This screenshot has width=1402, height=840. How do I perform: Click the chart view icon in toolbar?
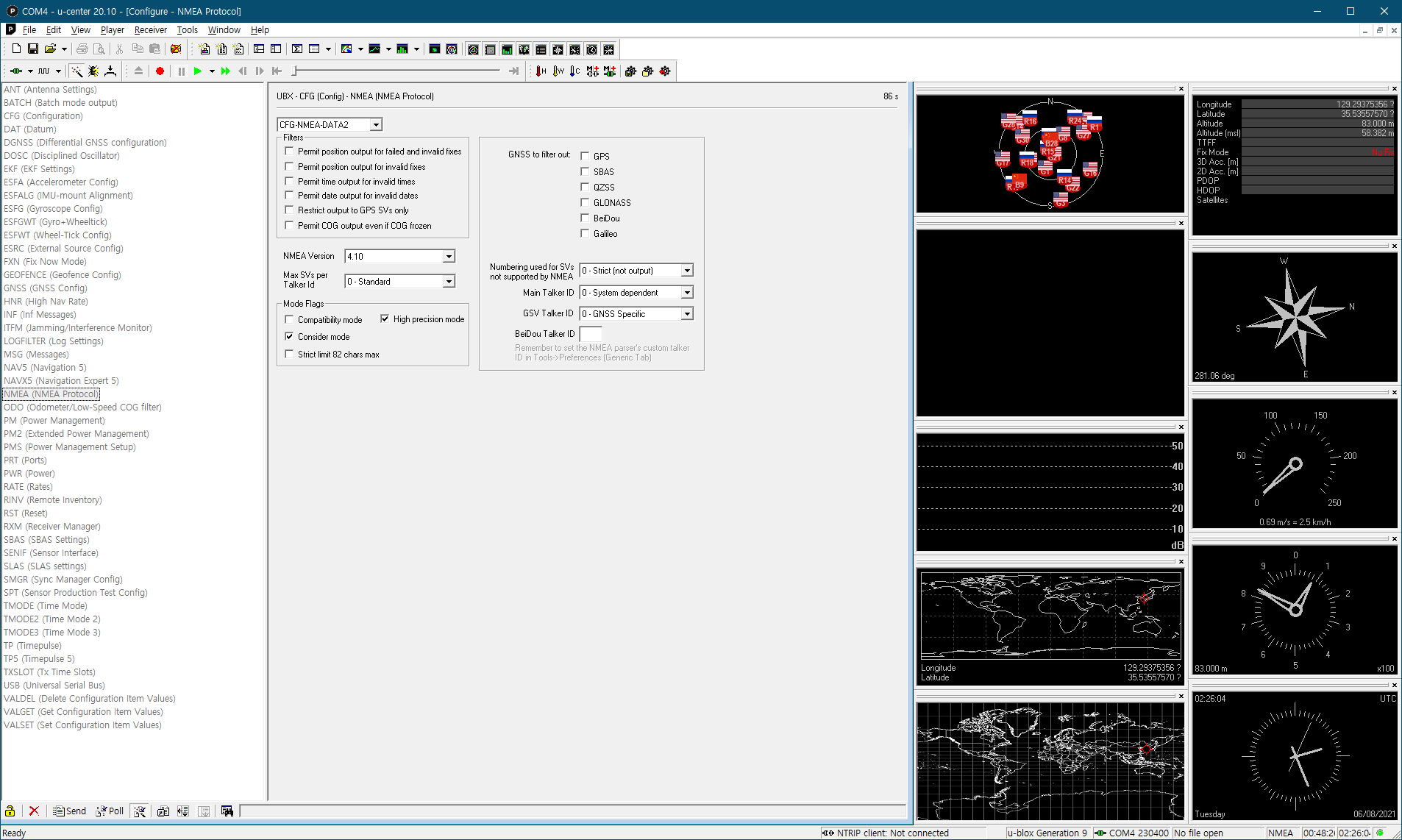[374, 49]
